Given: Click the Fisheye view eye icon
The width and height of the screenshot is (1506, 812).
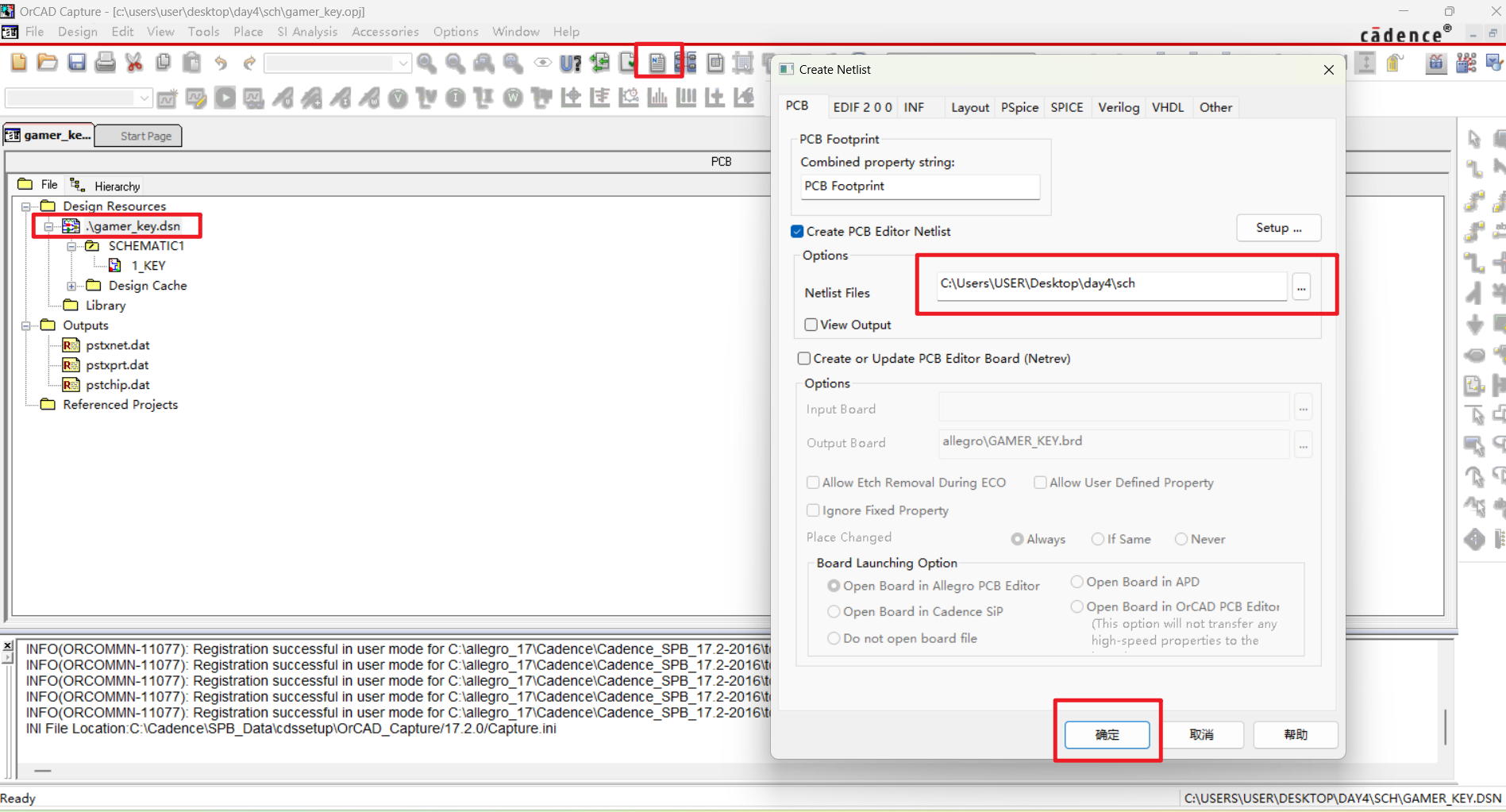Looking at the screenshot, I should click(542, 63).
